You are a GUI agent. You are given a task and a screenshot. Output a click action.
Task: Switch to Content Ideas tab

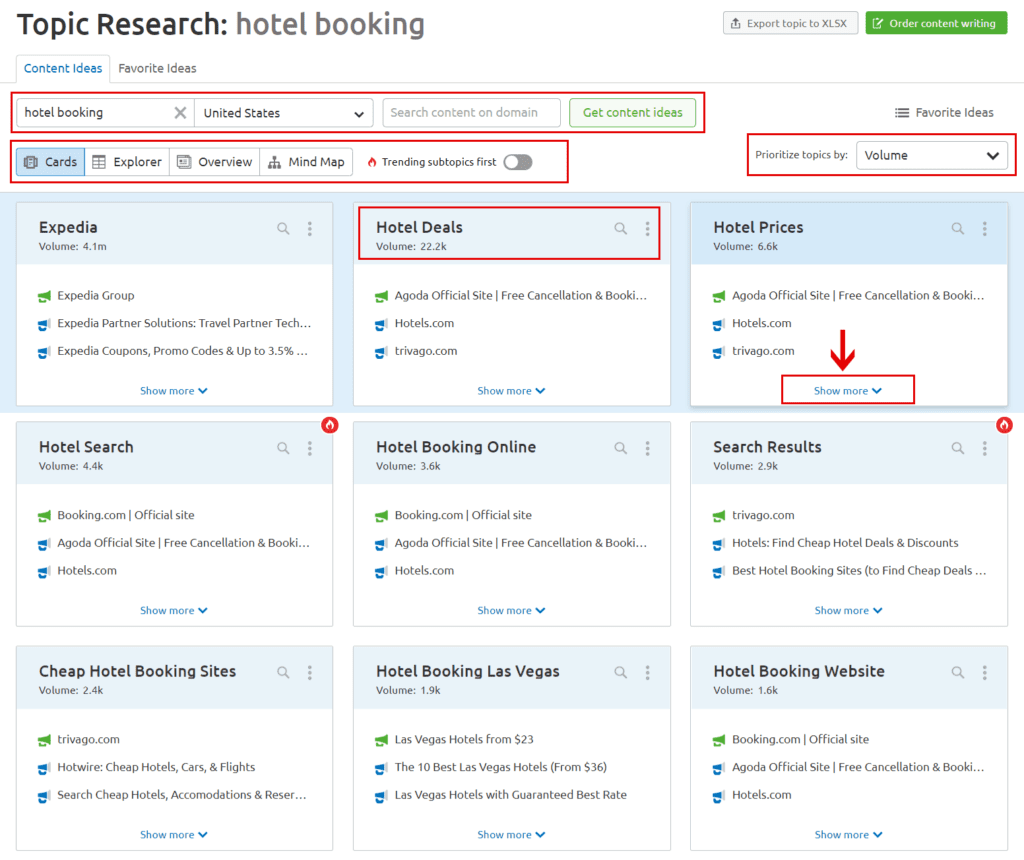(x=63, y=68)
